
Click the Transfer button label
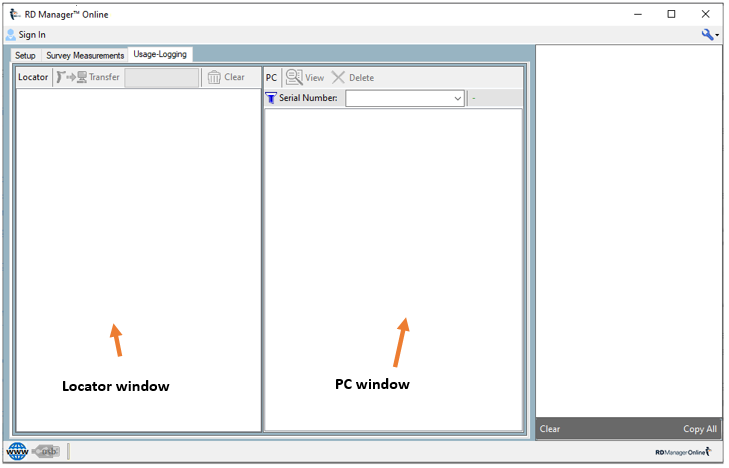point(104,77)
